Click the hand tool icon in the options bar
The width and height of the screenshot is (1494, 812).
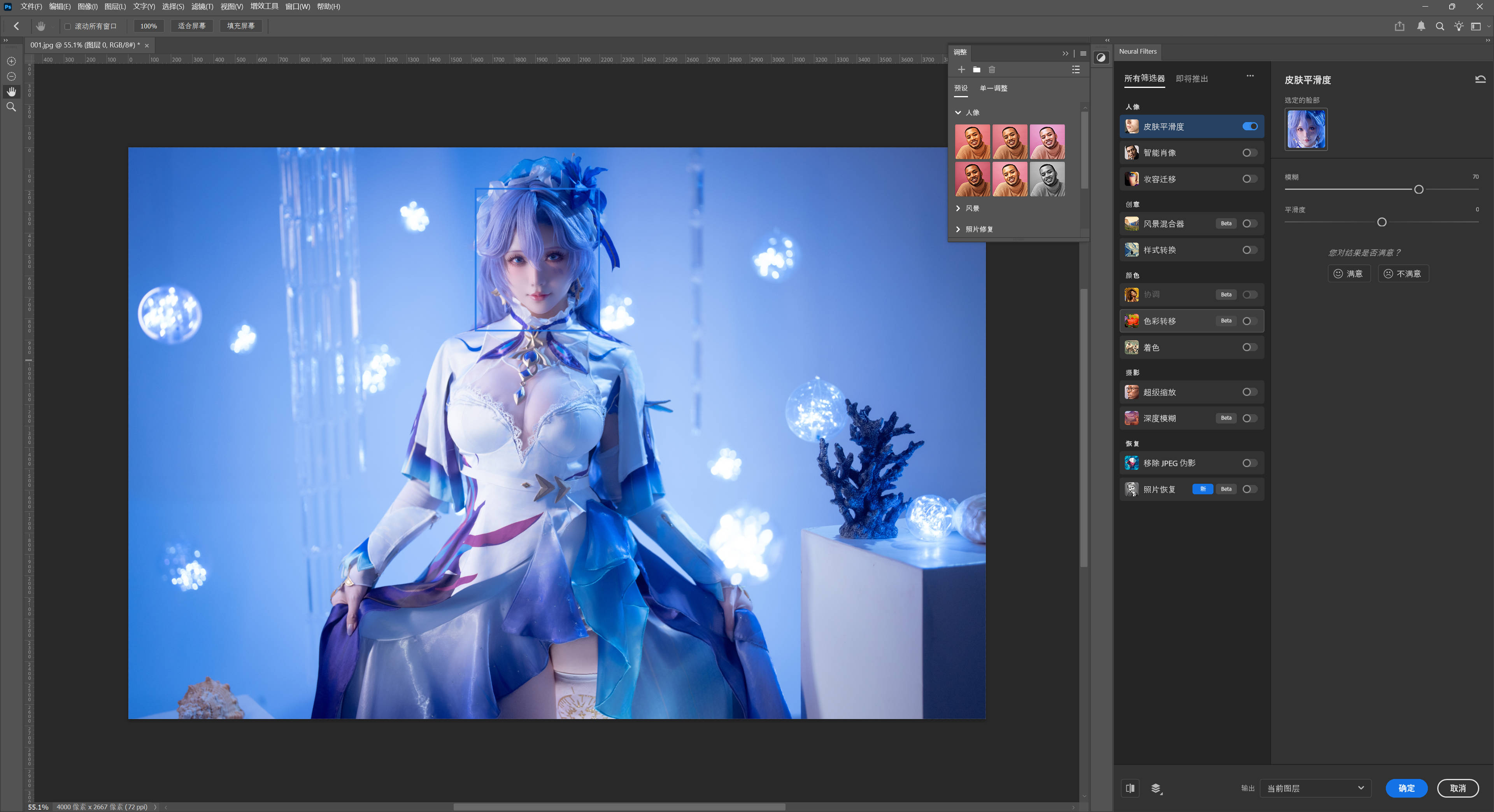[40, 26]
